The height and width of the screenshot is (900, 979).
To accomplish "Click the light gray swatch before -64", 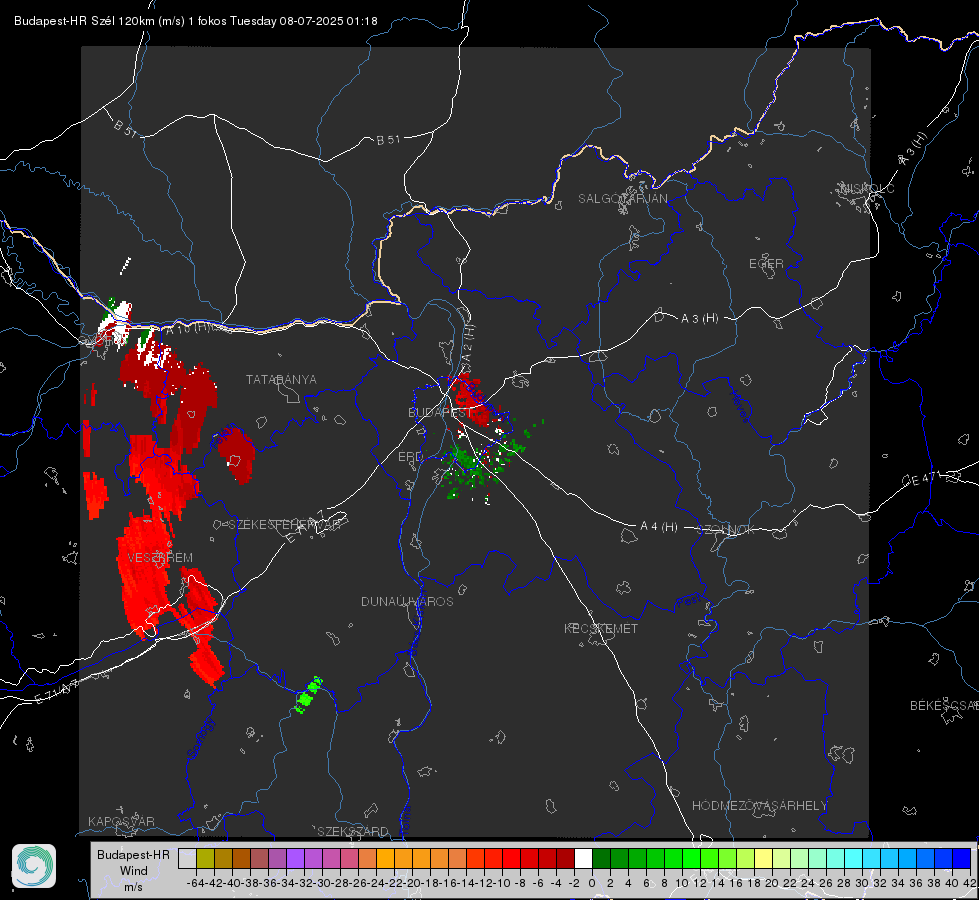I will (x=187, y=858).
